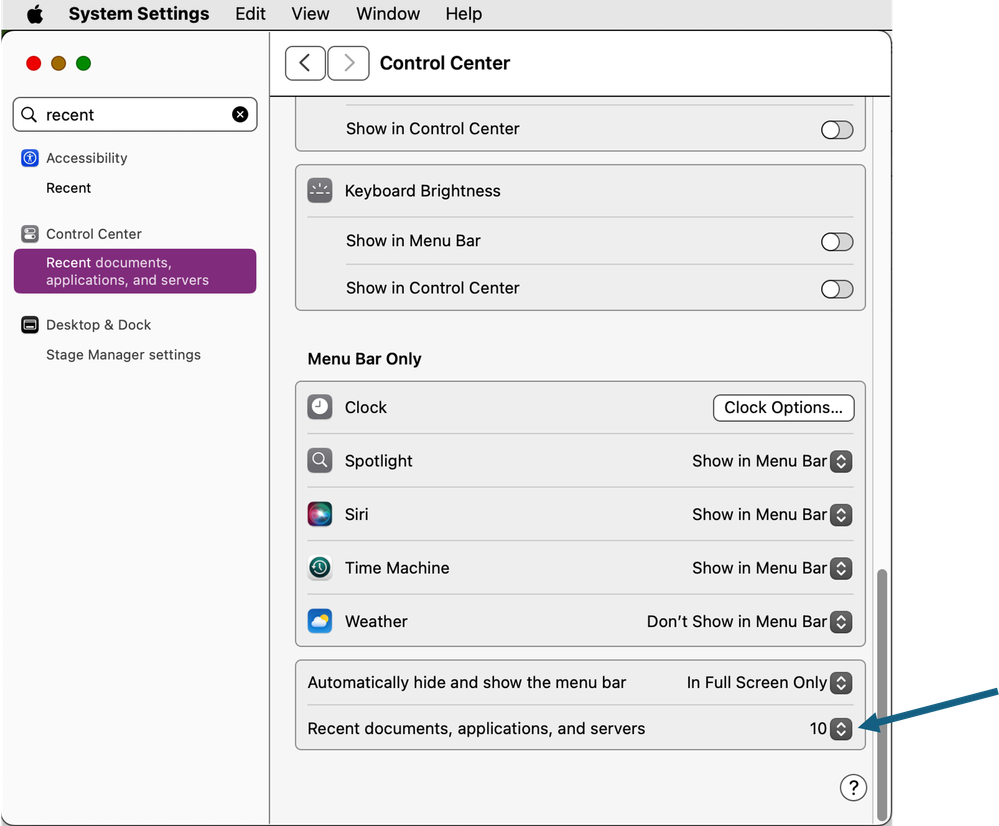Image resolution: width=999 pixels, height=826 pixels.
Task: Select Recent documents, applications, and servers result
Action: point(135,272)
